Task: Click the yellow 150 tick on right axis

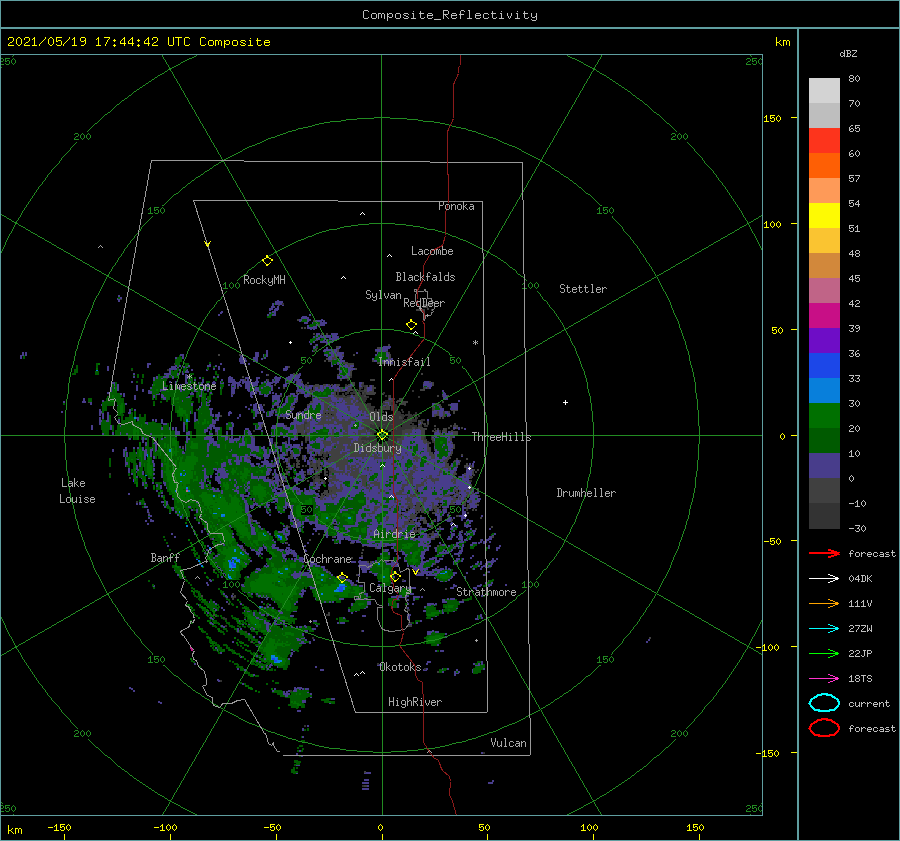Action: [x=773, y=118]
